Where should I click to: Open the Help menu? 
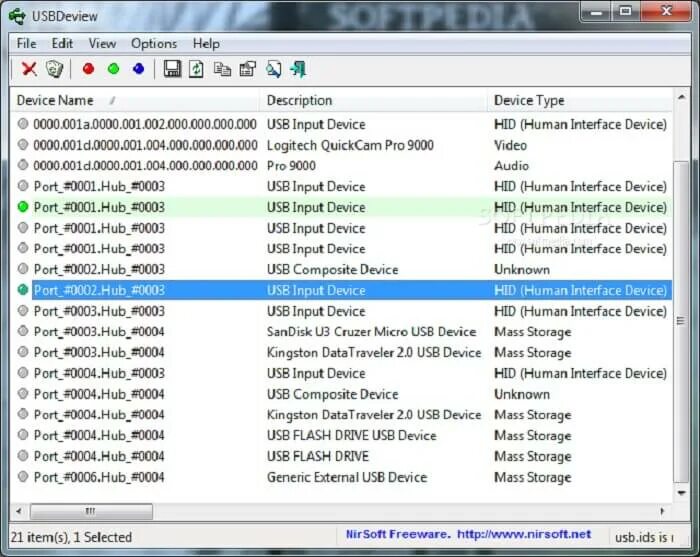pos(206,44)
